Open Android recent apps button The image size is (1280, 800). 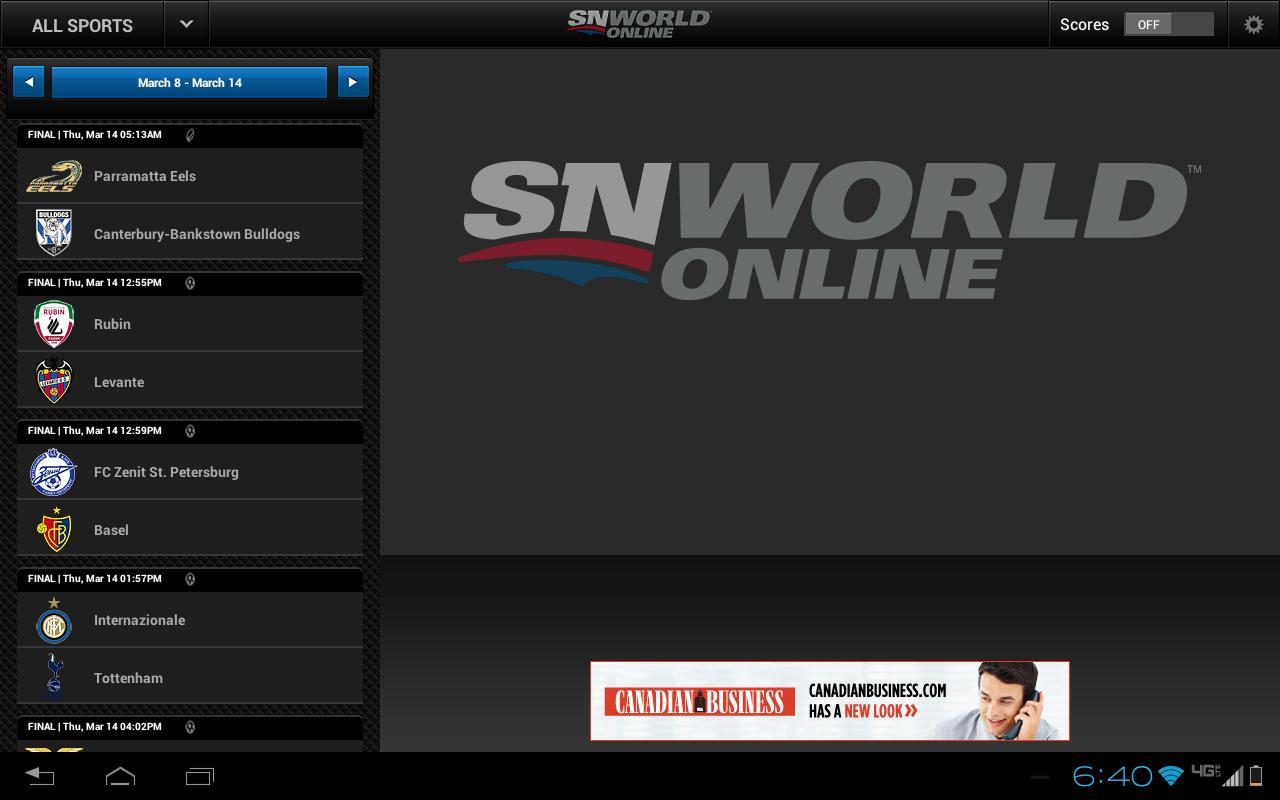click(200, 776)
